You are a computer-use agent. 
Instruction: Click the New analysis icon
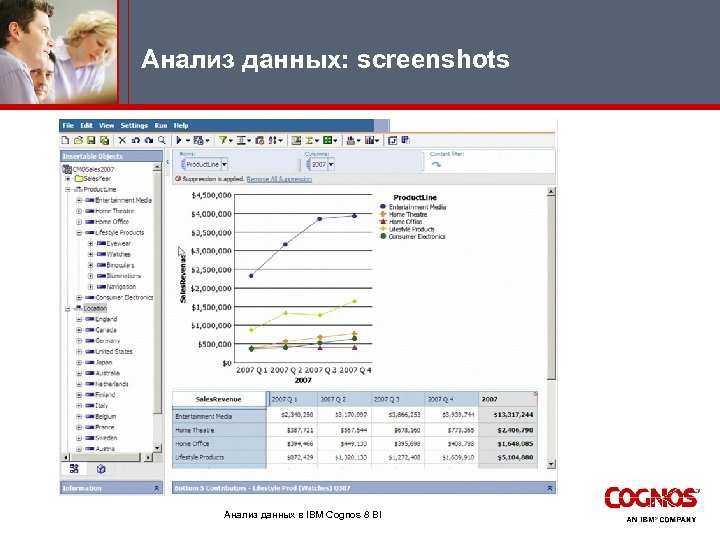65,140
